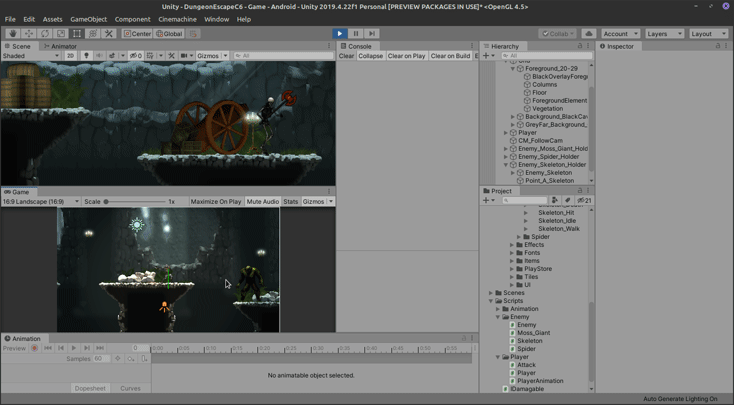Lock the Inspector panel
The image size is (734, 405).
(718, 46)
